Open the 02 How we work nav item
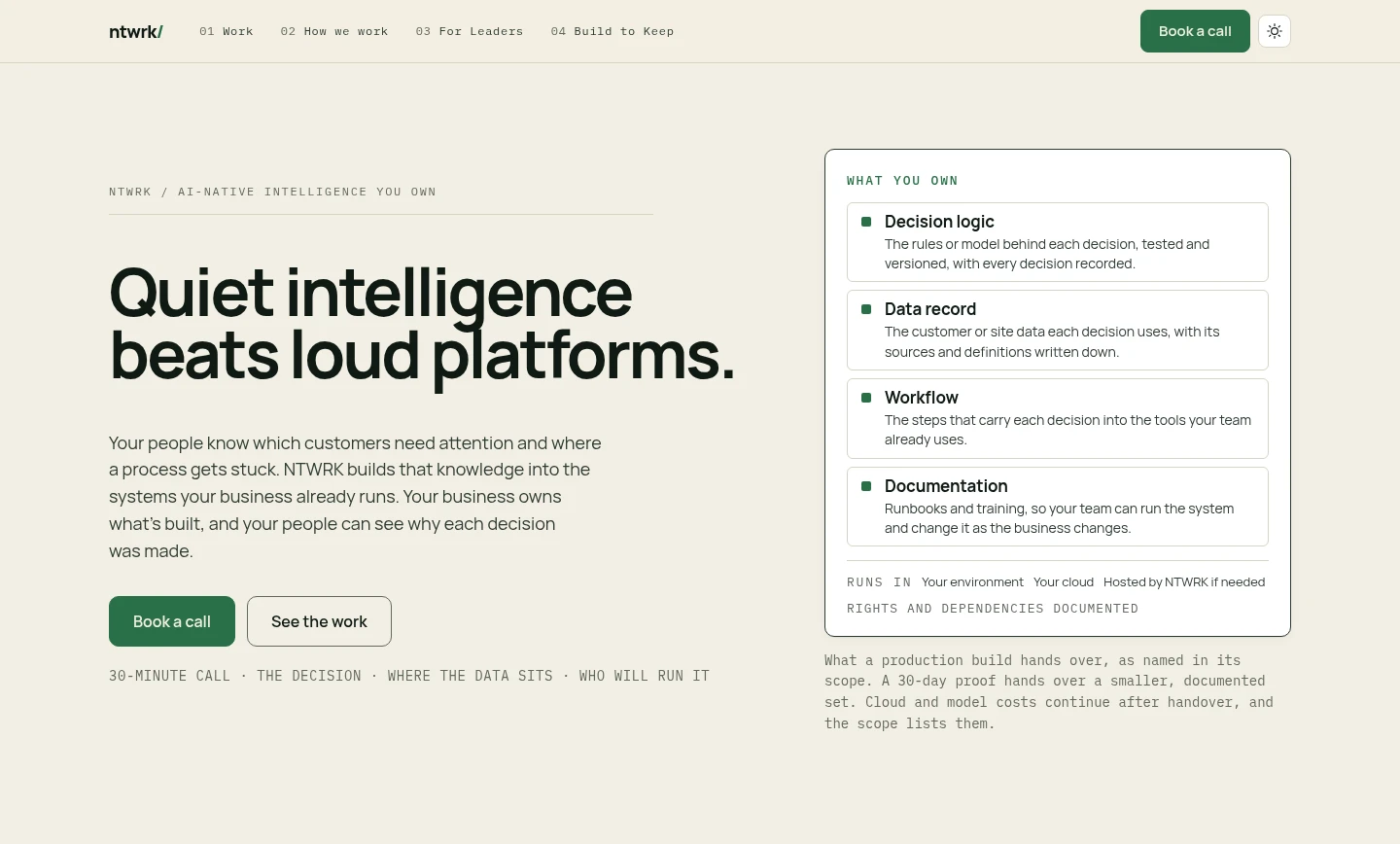 click(334, 31)
